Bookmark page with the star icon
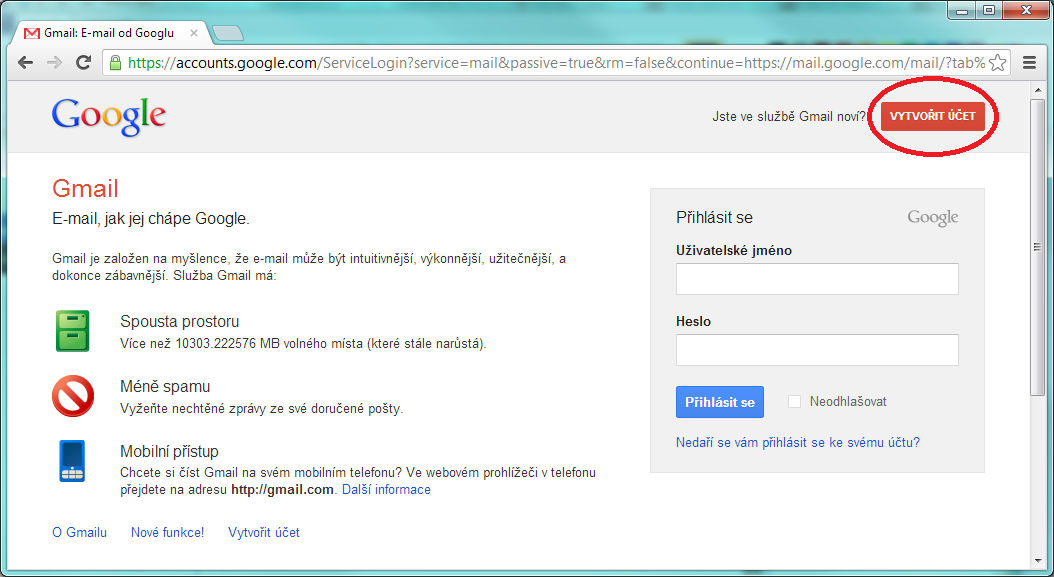 tap(998, 63)
